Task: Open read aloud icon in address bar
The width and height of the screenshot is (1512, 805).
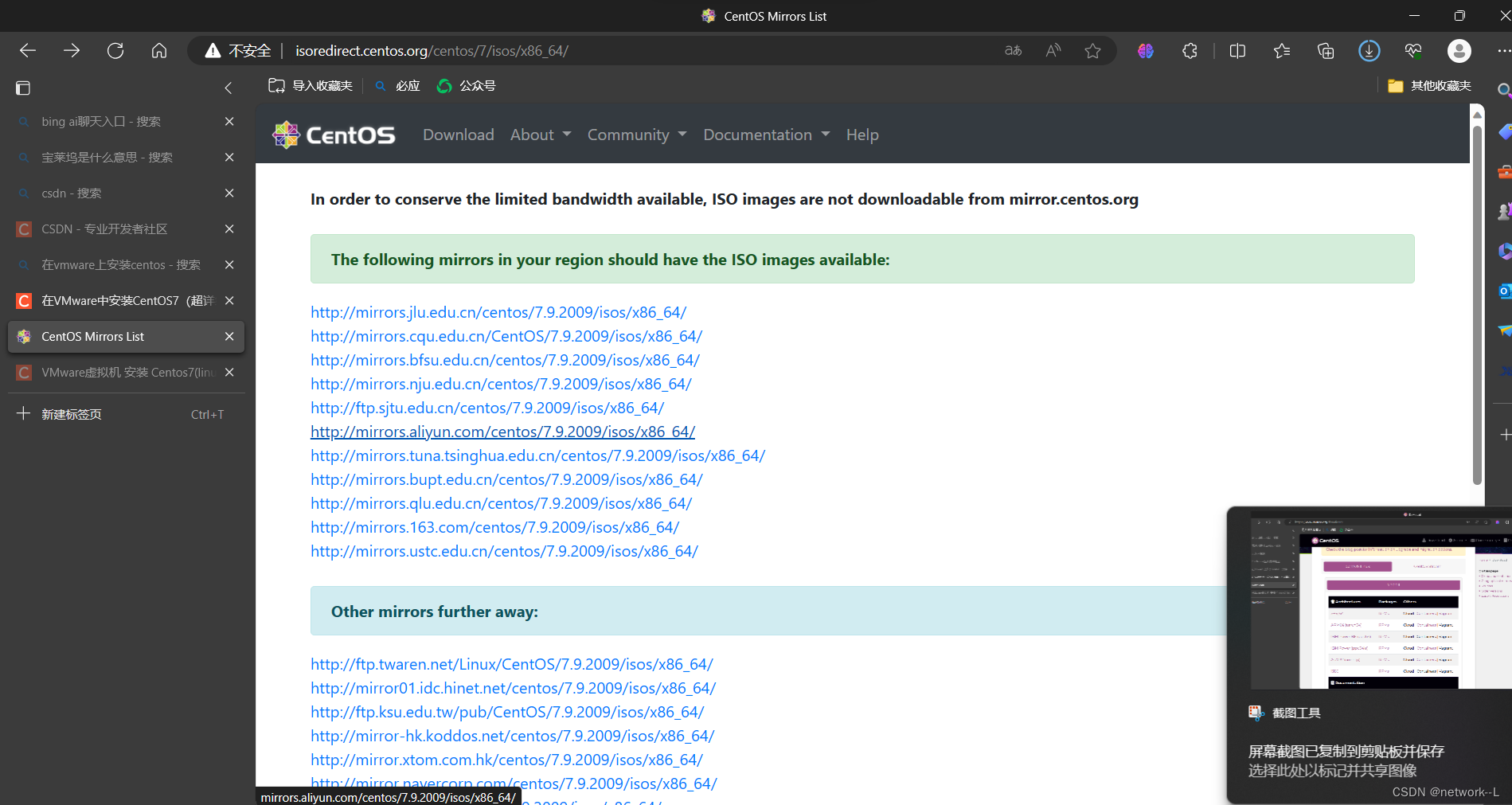Action: click(x=1053, y=51)
